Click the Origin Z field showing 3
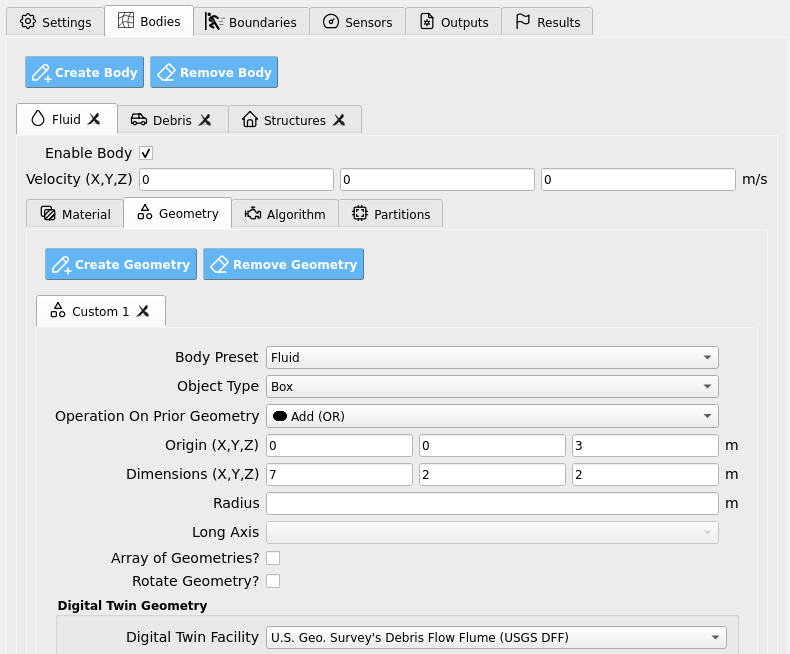 click(645, 445)
